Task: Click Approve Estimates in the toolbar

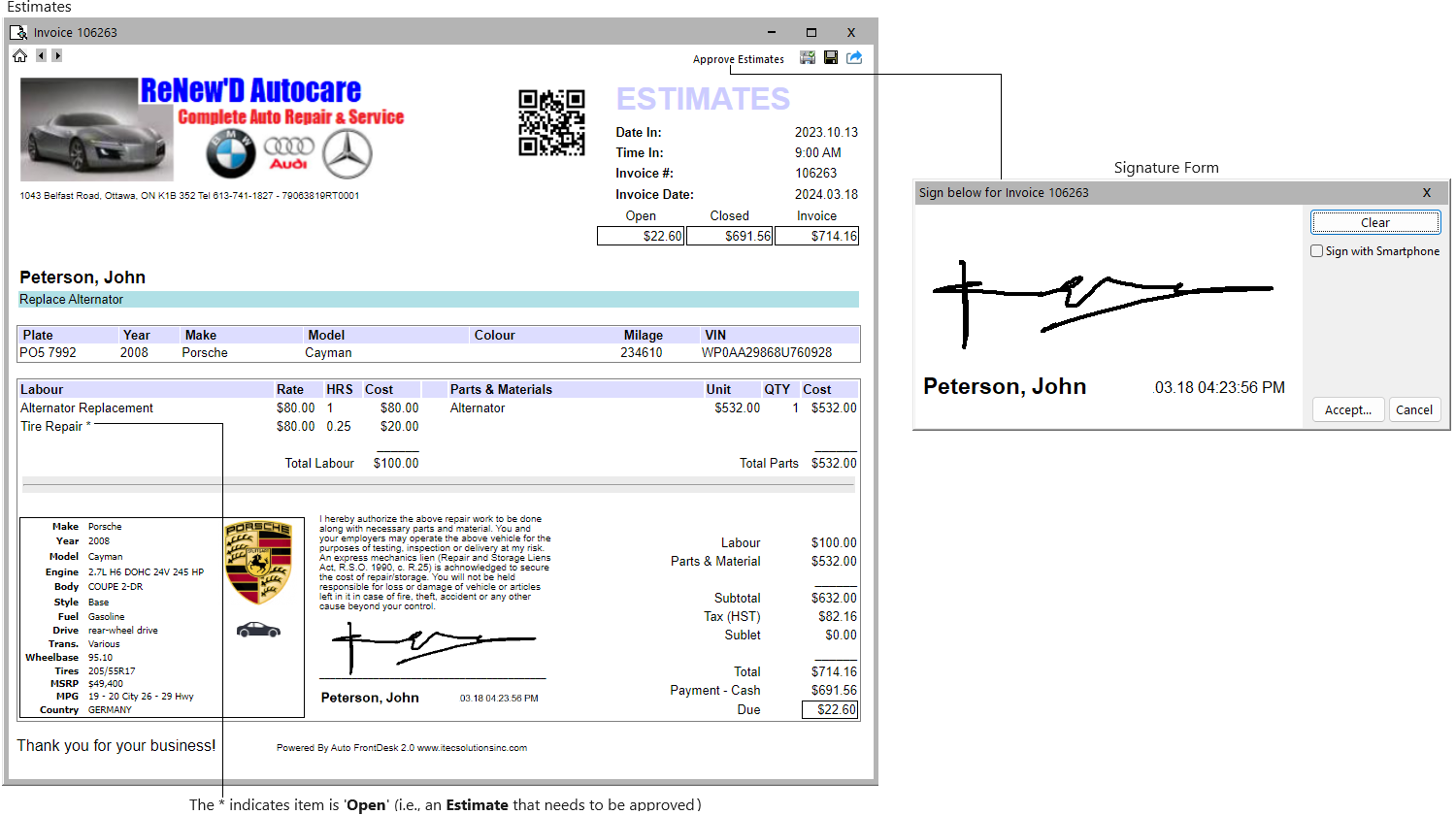Action: pos(738,59)
